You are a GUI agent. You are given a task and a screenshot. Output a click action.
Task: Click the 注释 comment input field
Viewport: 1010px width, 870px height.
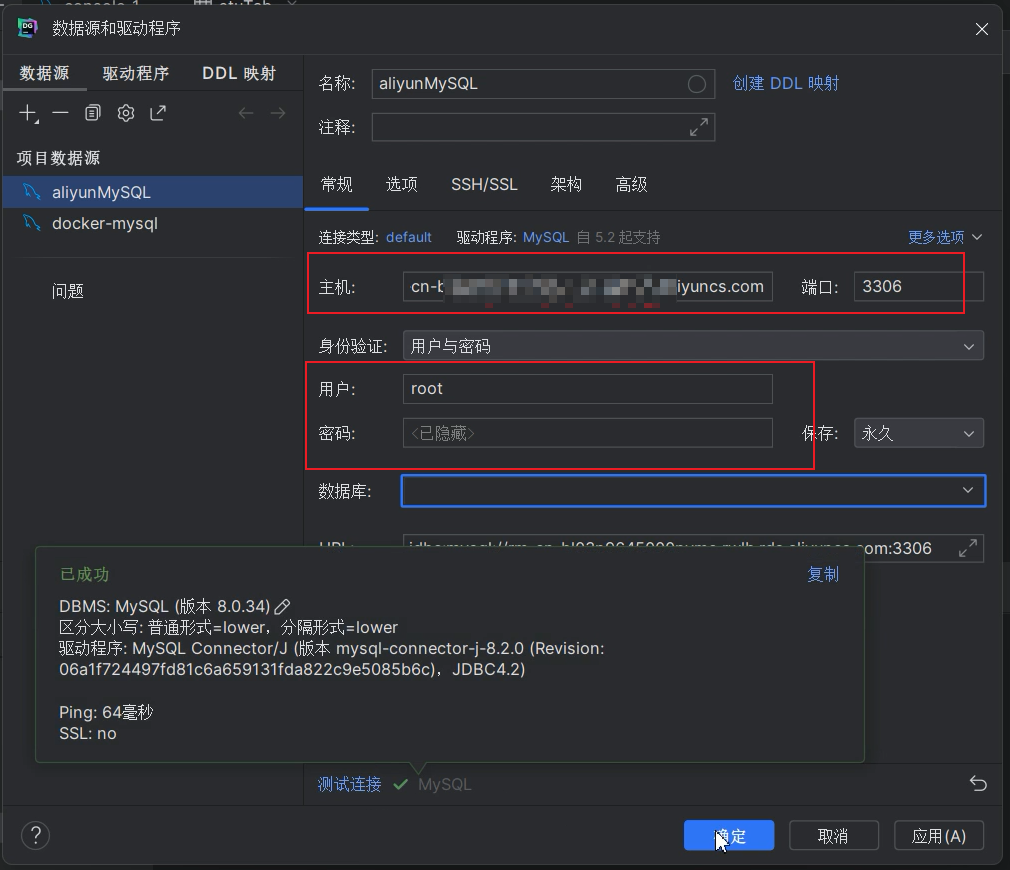pos(543,127)
